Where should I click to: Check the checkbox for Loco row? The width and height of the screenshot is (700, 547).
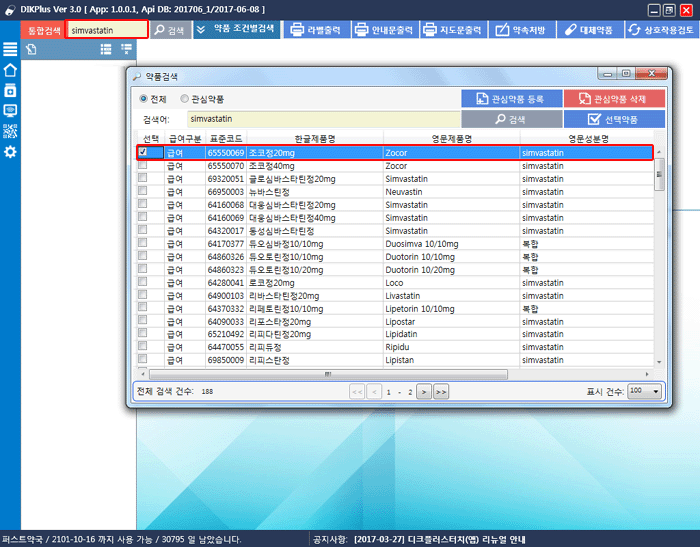143,281
